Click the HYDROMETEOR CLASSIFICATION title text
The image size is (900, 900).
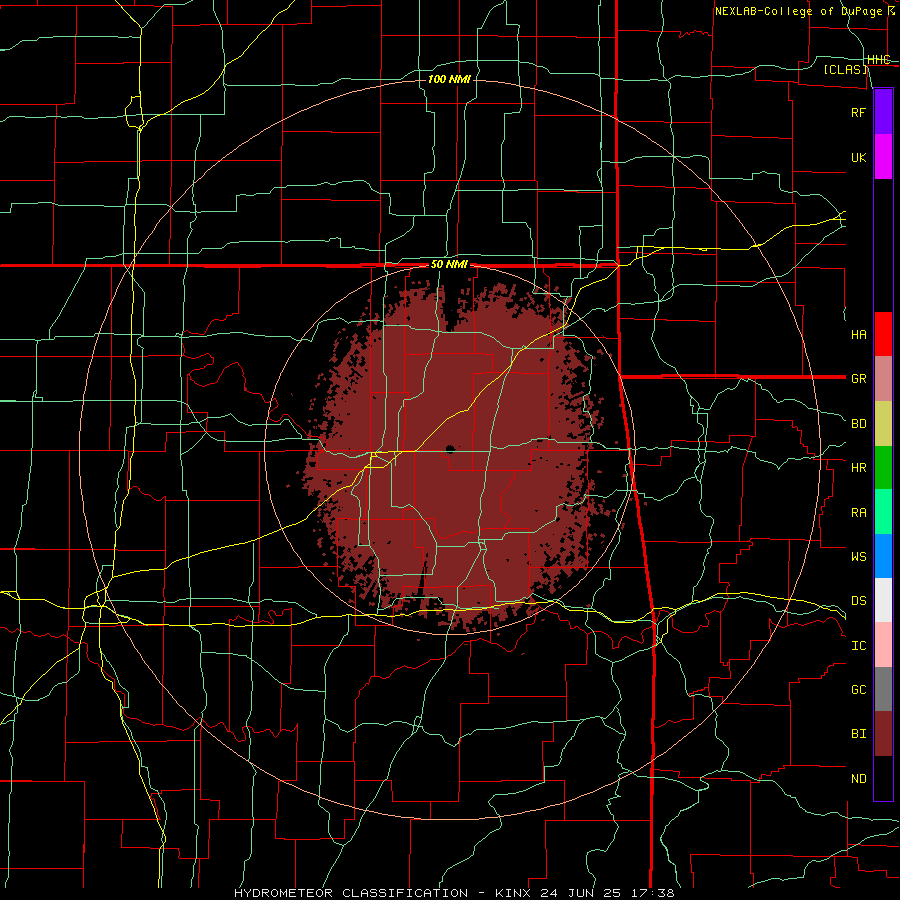(351, 893)
